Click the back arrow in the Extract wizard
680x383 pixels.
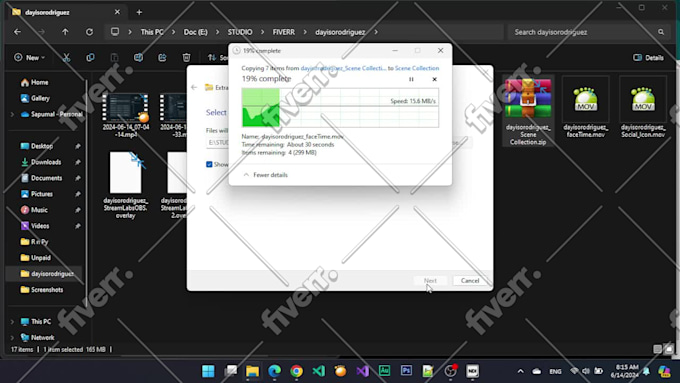[x=194, y=87]
